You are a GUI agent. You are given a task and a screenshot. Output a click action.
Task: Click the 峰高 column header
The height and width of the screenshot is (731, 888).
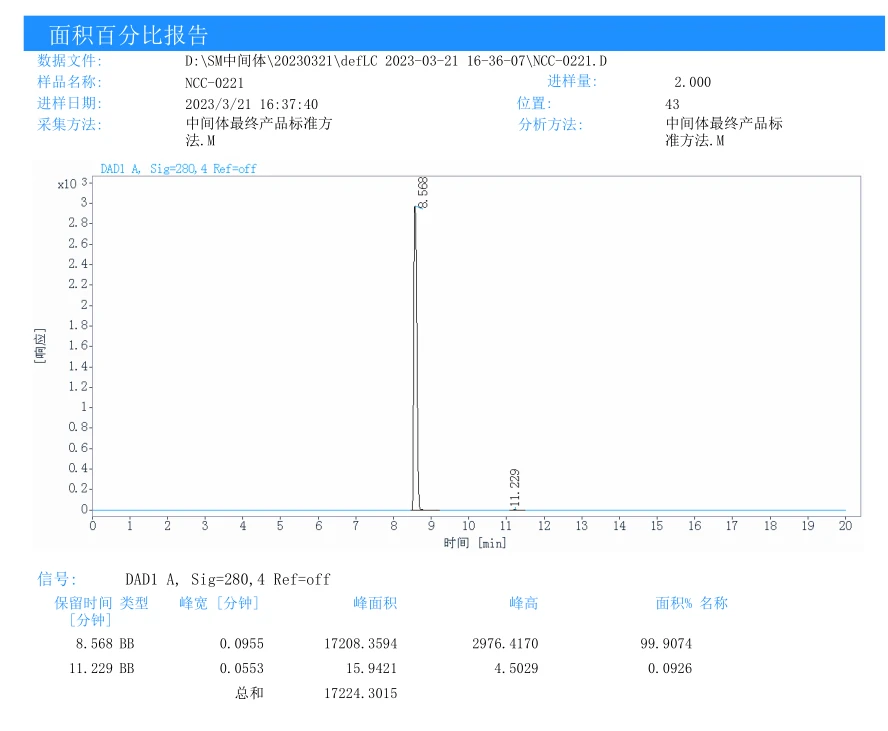524,603
